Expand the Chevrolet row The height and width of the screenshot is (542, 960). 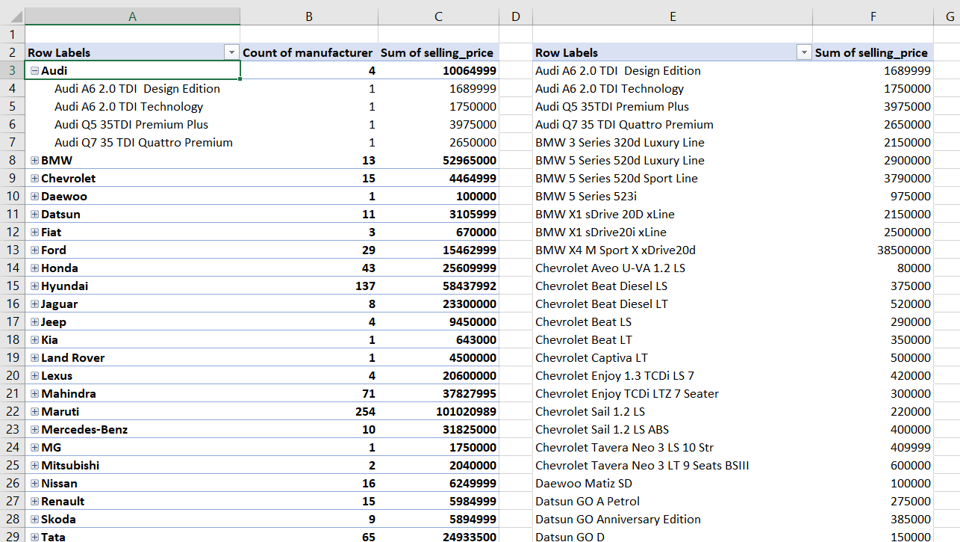click(34, 179)
